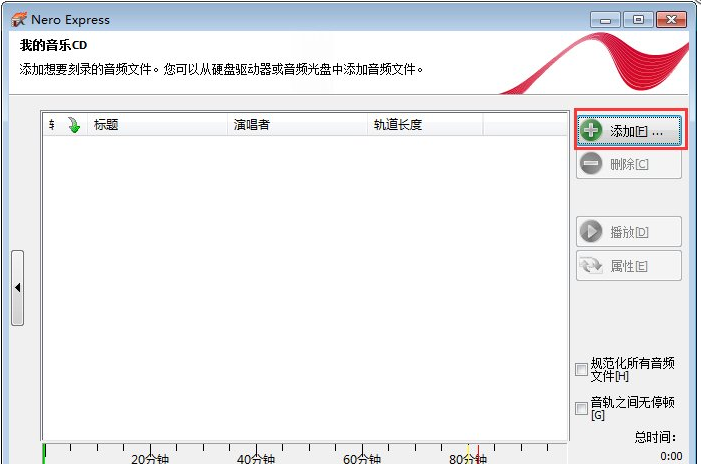Viewport: 701px width, 464px height.
Task: Click the red capacity limit marker
Action: click(478, 452)
